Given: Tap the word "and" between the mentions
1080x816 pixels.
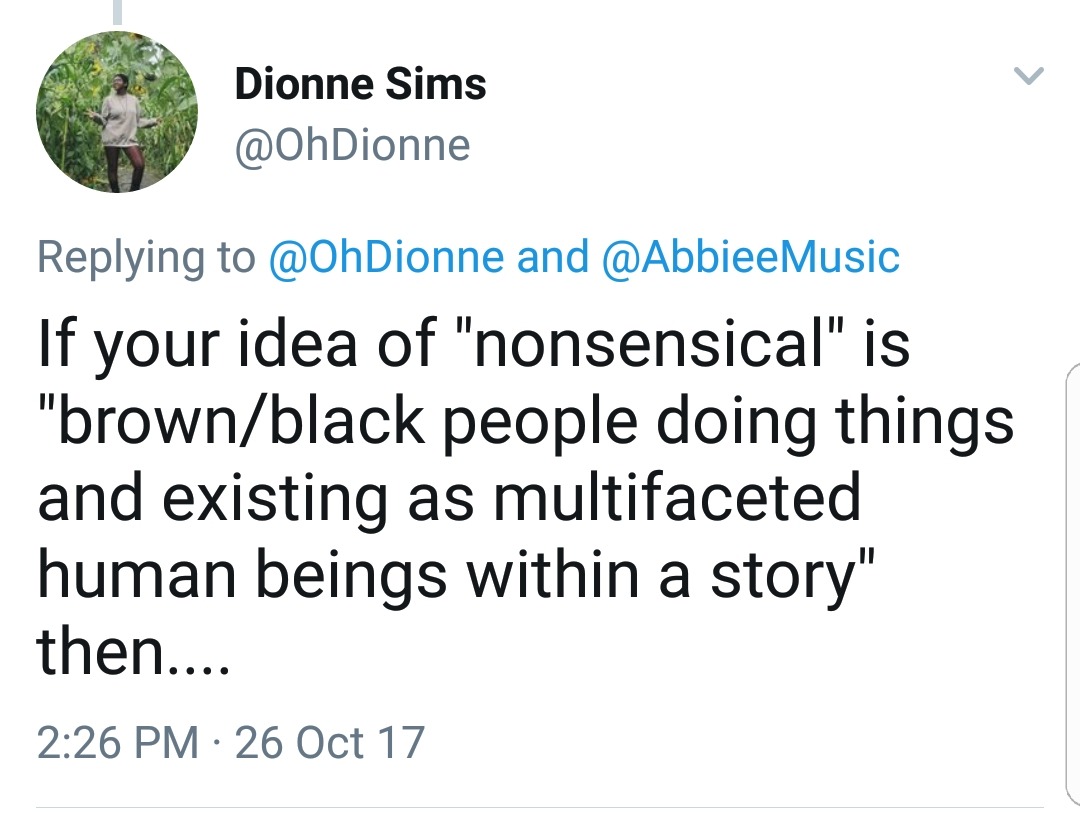Looking at the screenshot, I should click(552, 257).
